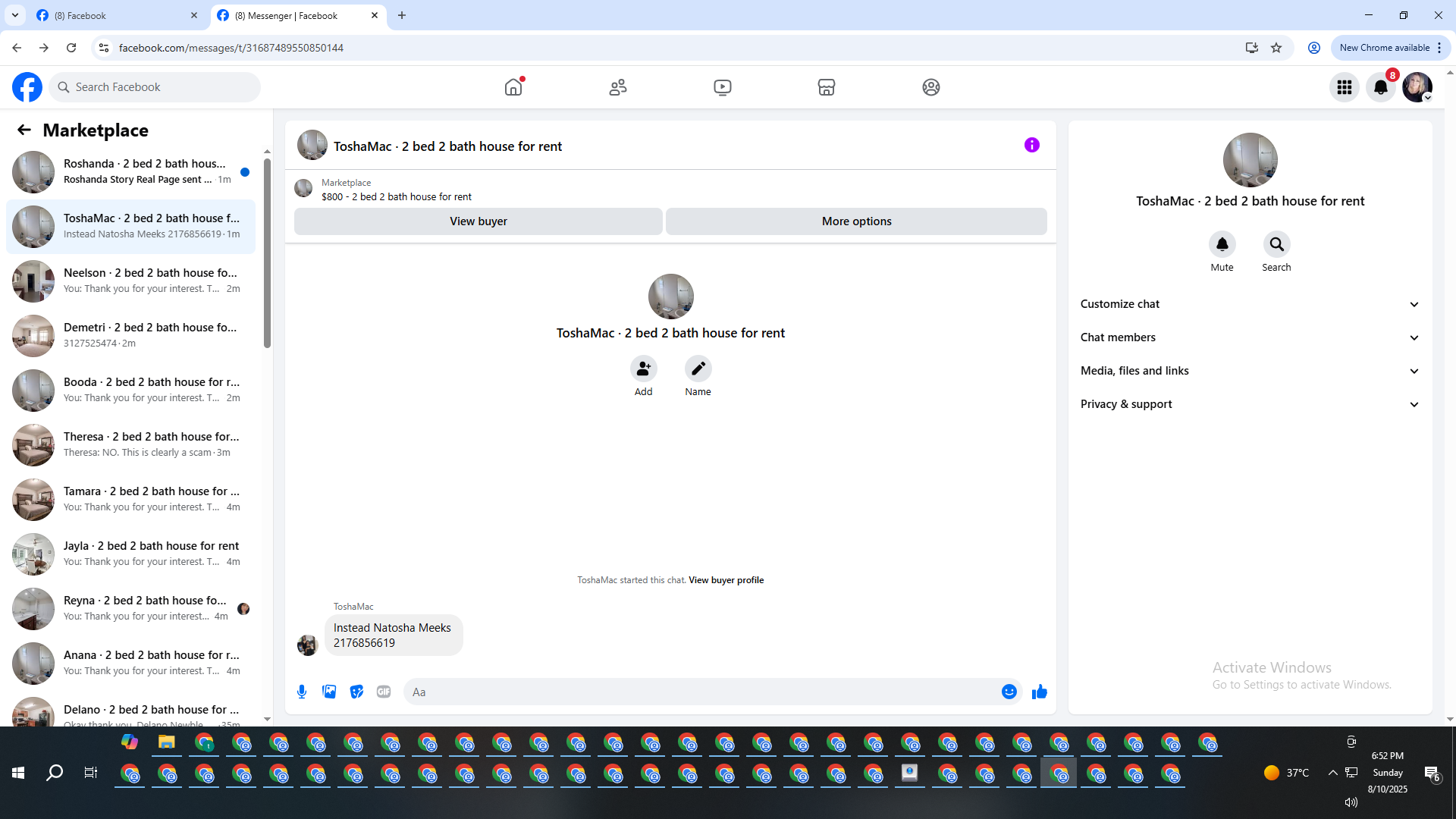This screenshot has width=1456, height=819.
Task: Click the Aa message input field
Action: coord(698,692)
